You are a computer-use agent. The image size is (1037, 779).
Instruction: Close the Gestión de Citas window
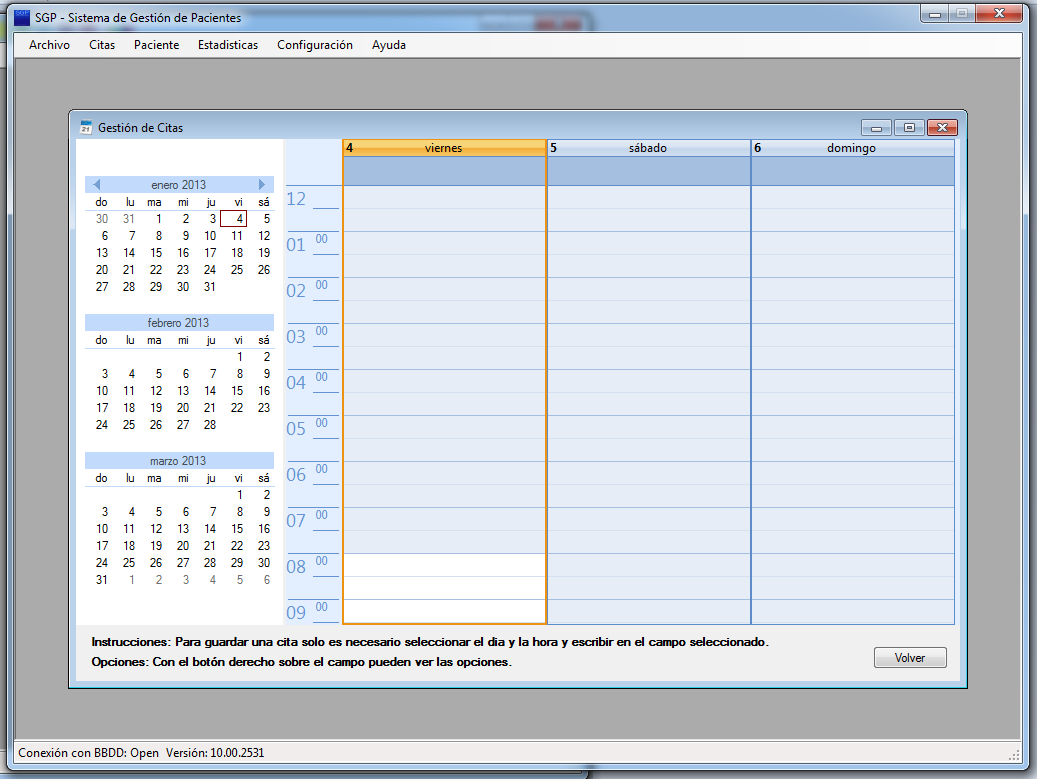(942, 128)
